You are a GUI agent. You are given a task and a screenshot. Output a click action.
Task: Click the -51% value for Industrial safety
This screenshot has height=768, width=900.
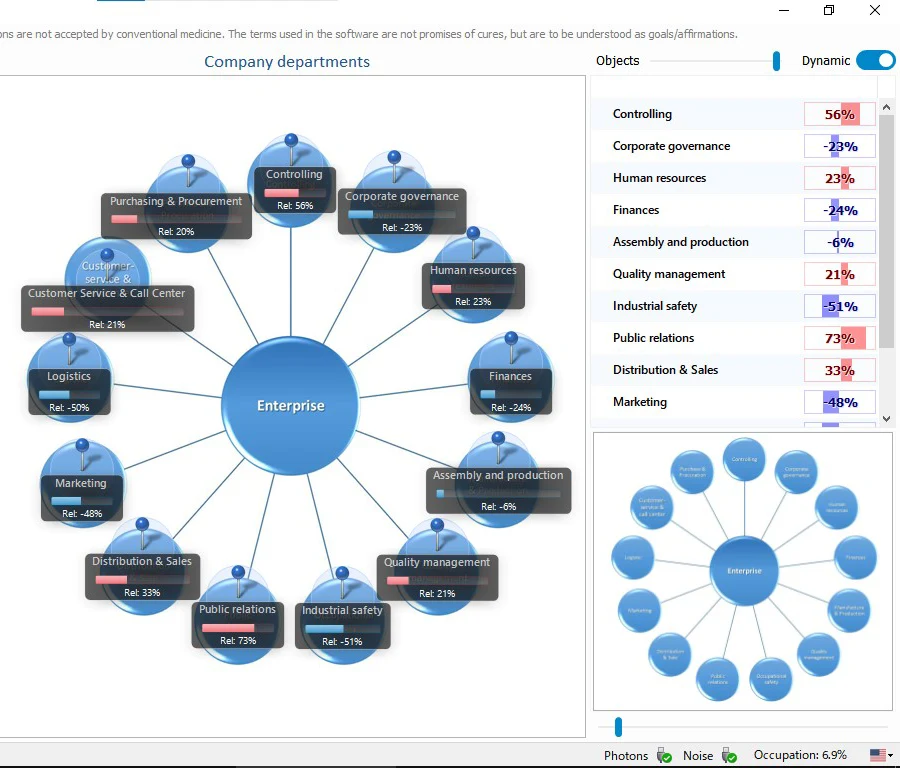840,306
